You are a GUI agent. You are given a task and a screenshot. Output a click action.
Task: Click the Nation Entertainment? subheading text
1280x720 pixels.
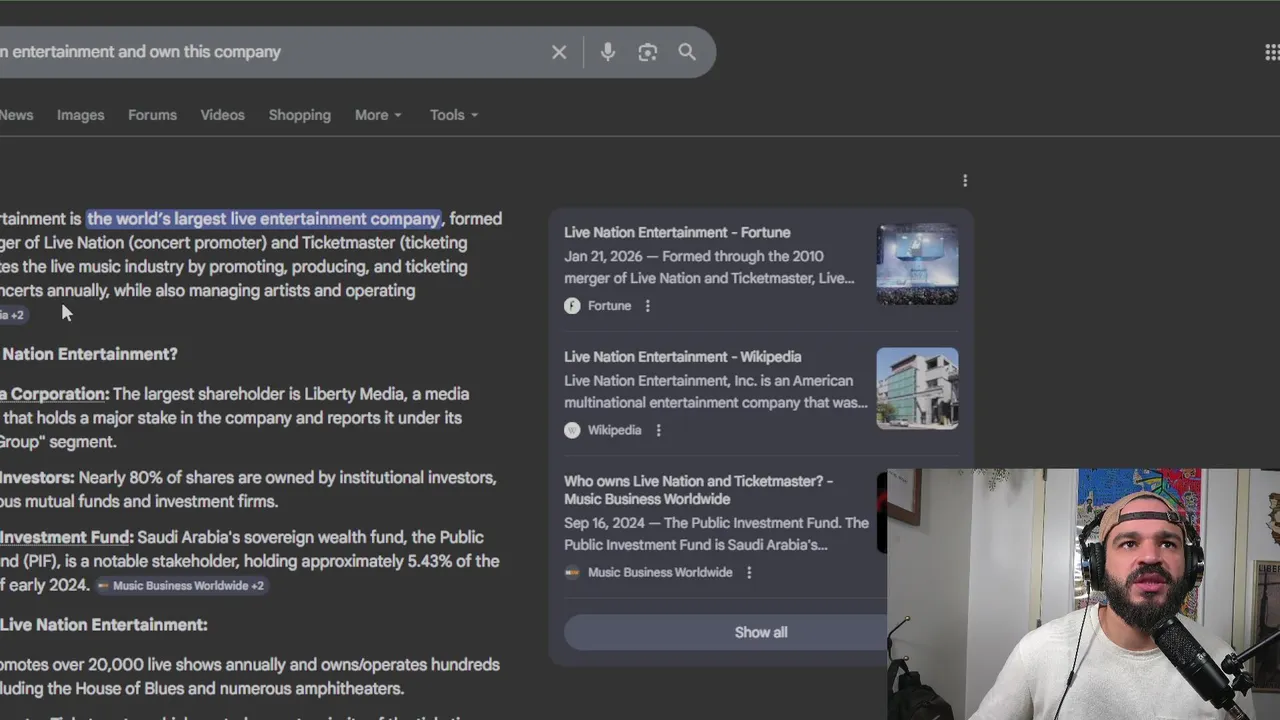pos(89,354)
